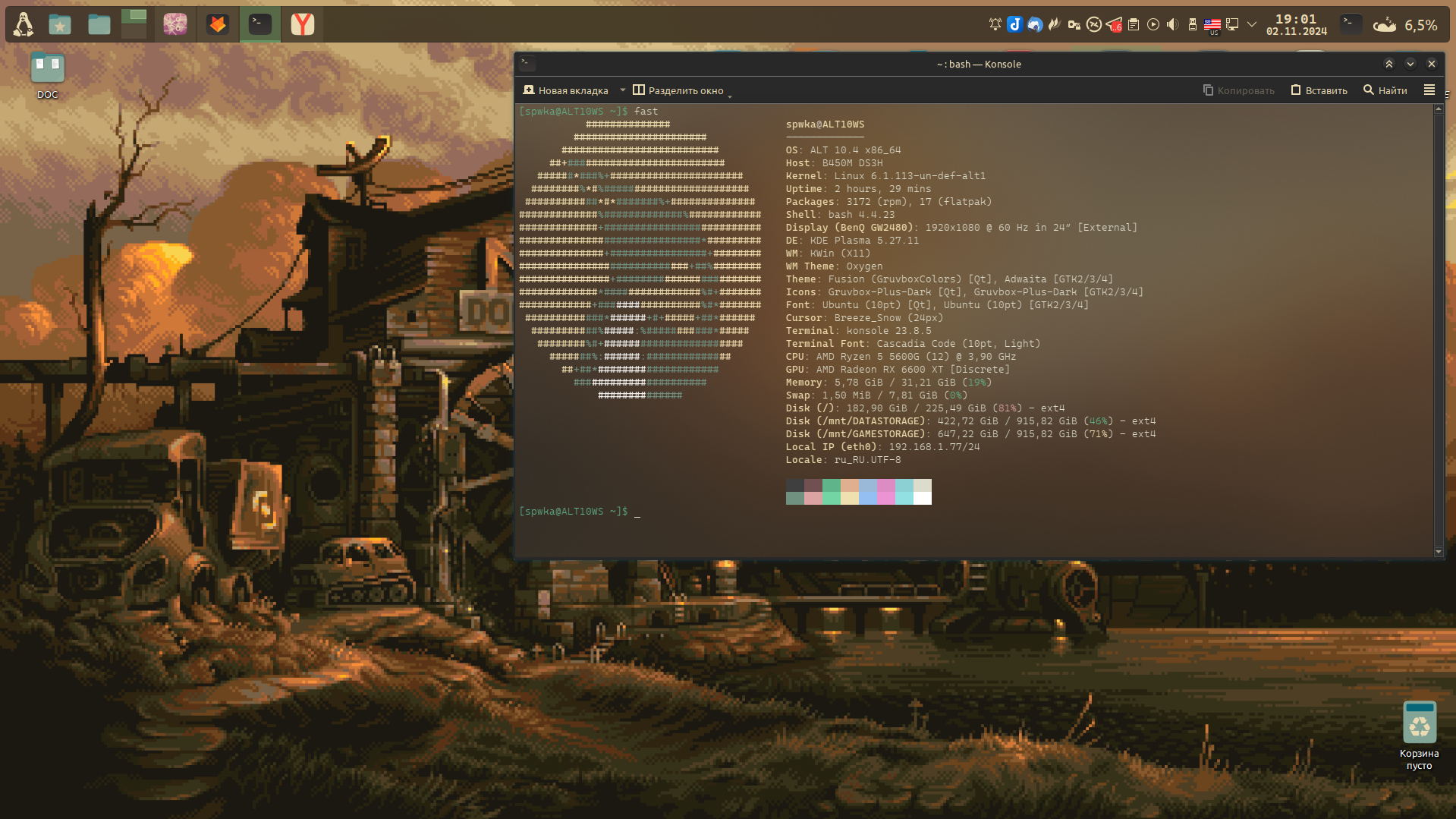Click the 'DE: KDE Plasma 5.27.11' line

(x=852, y=241)
